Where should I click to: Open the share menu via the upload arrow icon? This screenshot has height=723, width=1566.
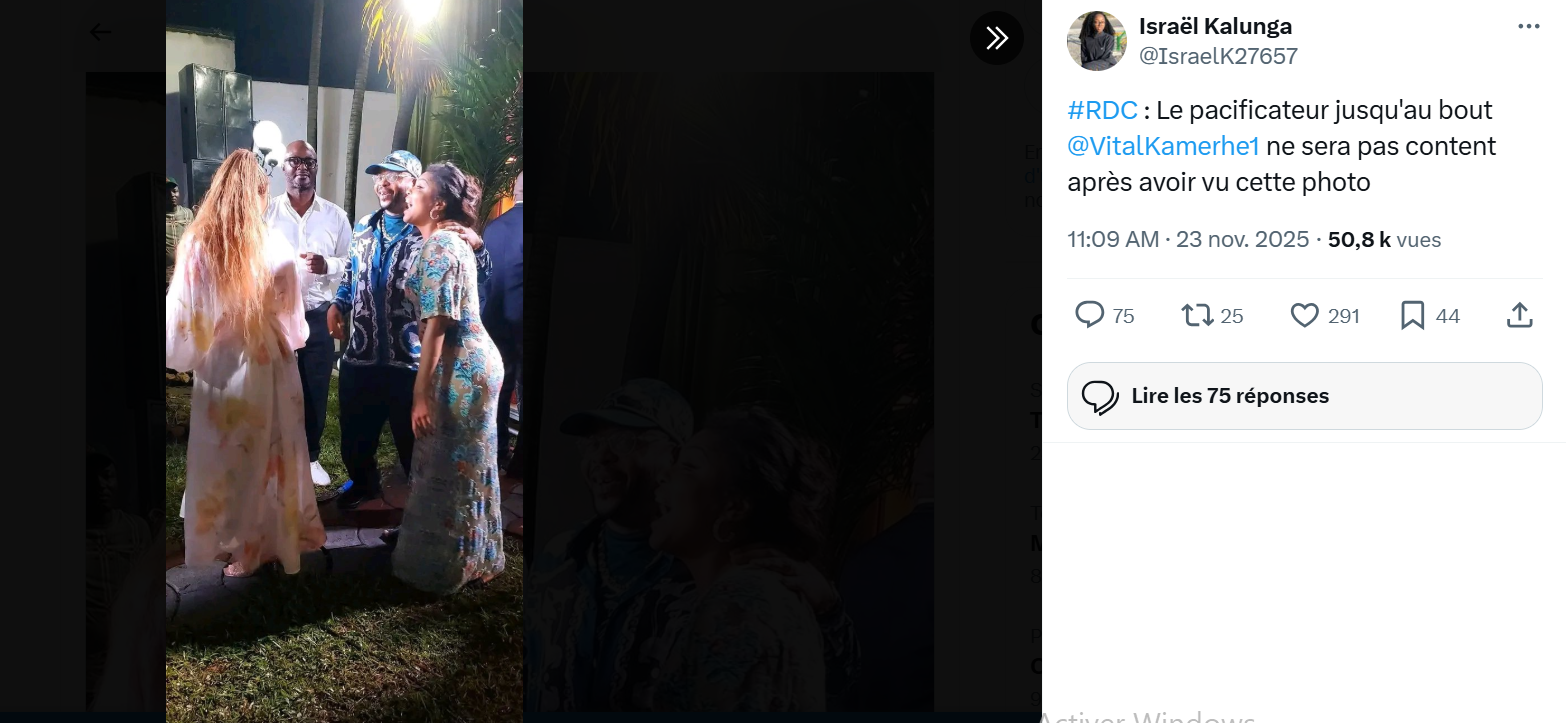click(1519, 316)
